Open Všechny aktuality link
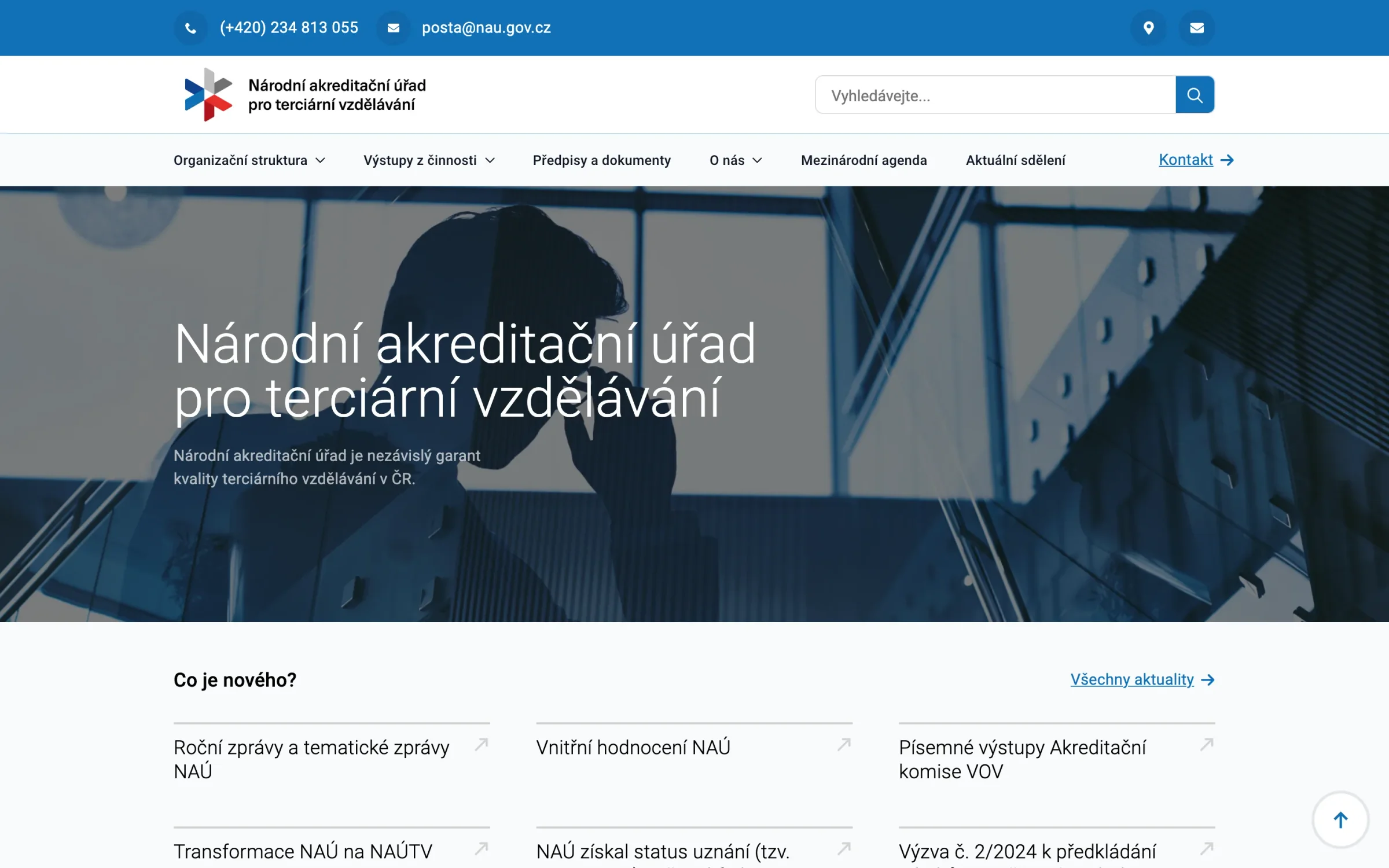The image size is (1389, 868). (1131, 679)
